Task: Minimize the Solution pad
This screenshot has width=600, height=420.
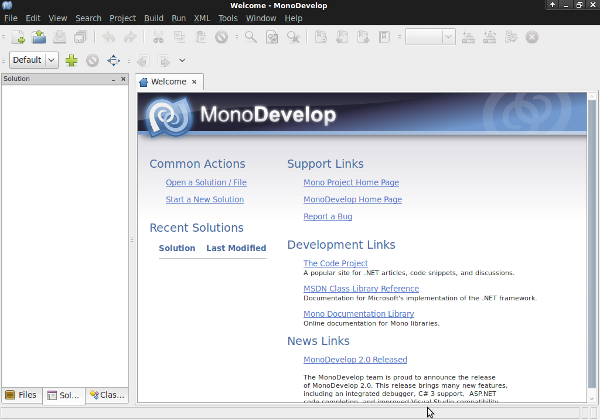Action: (113, 79)
